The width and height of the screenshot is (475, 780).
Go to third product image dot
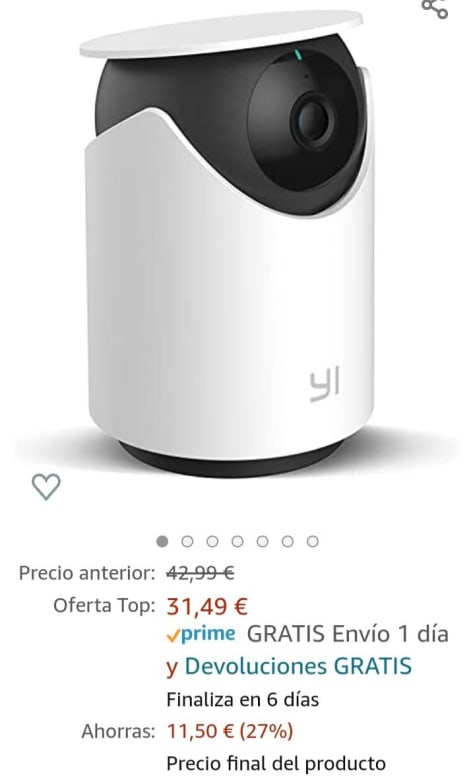pyautogui.click(x=212, y=541)
